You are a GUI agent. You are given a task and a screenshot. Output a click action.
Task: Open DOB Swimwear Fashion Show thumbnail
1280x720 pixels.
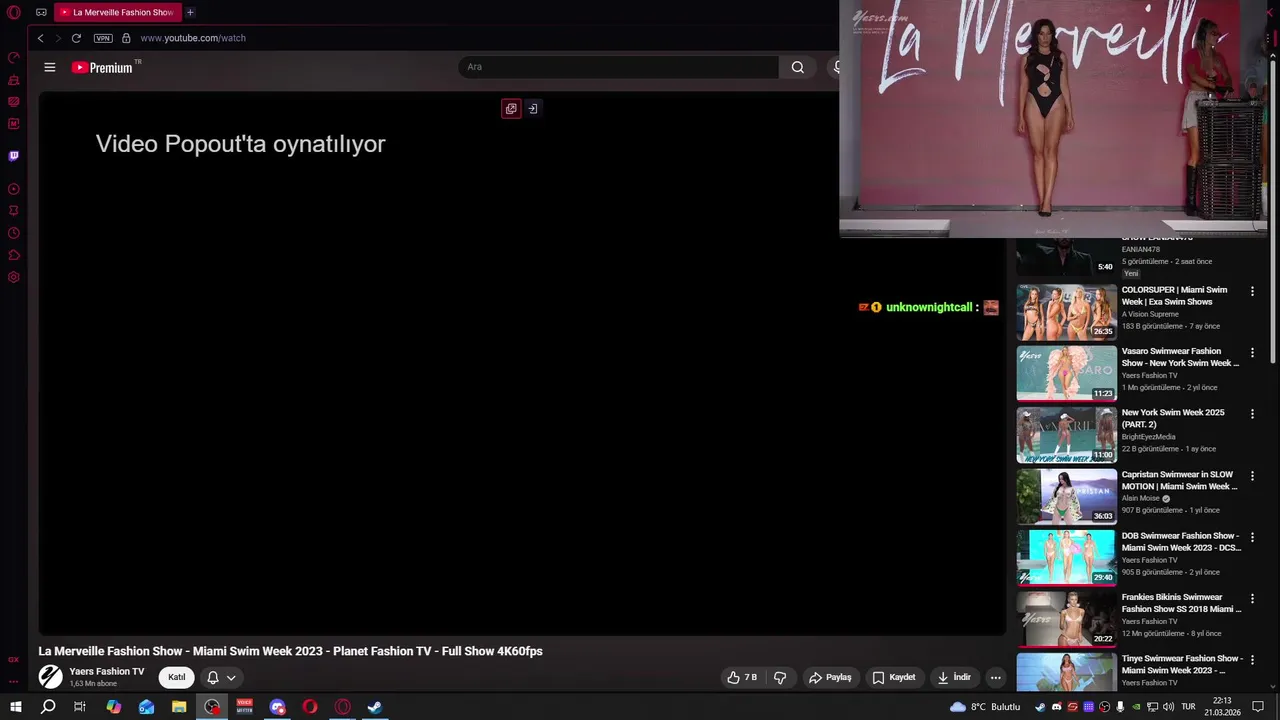[x=1067, y=558]
